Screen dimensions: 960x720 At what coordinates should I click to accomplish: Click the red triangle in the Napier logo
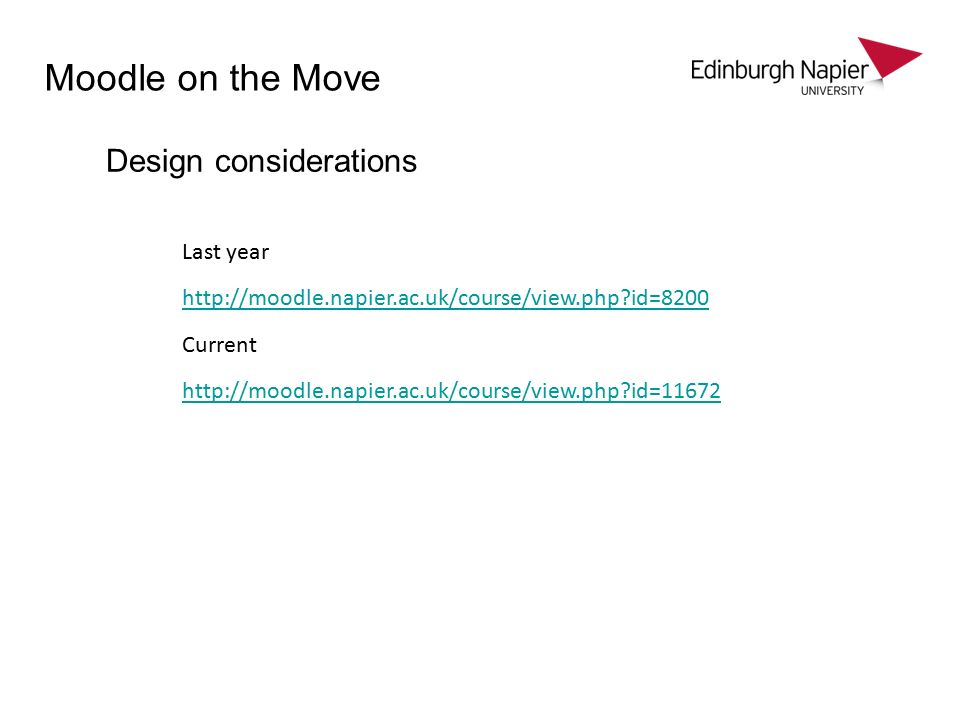(x=891, y=59)
